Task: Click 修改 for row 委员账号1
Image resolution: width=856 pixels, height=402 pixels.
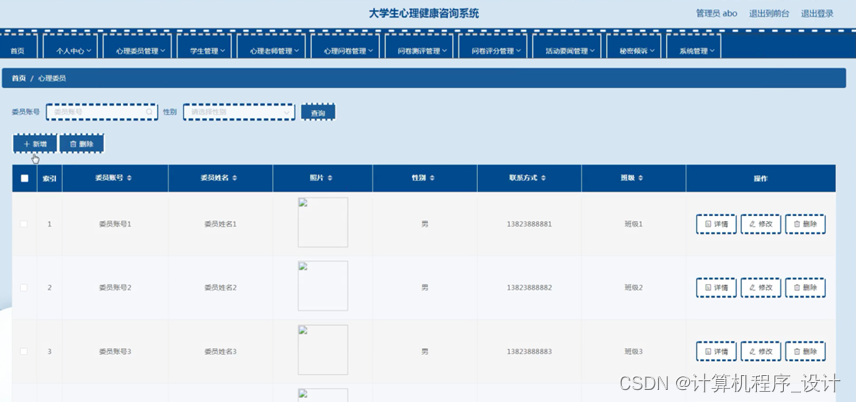Action: click(x=760, y=224)
